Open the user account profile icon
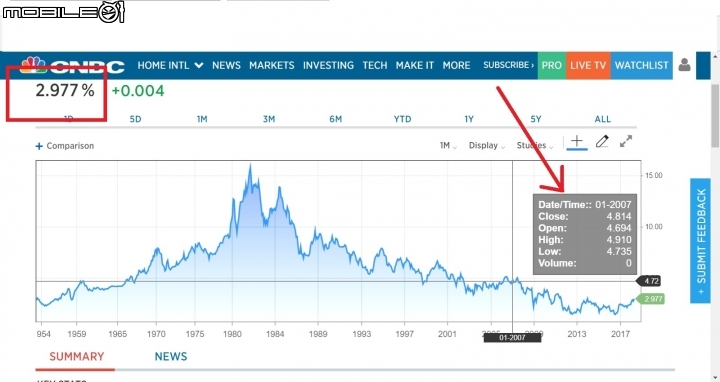 click(x=684, y=65)
